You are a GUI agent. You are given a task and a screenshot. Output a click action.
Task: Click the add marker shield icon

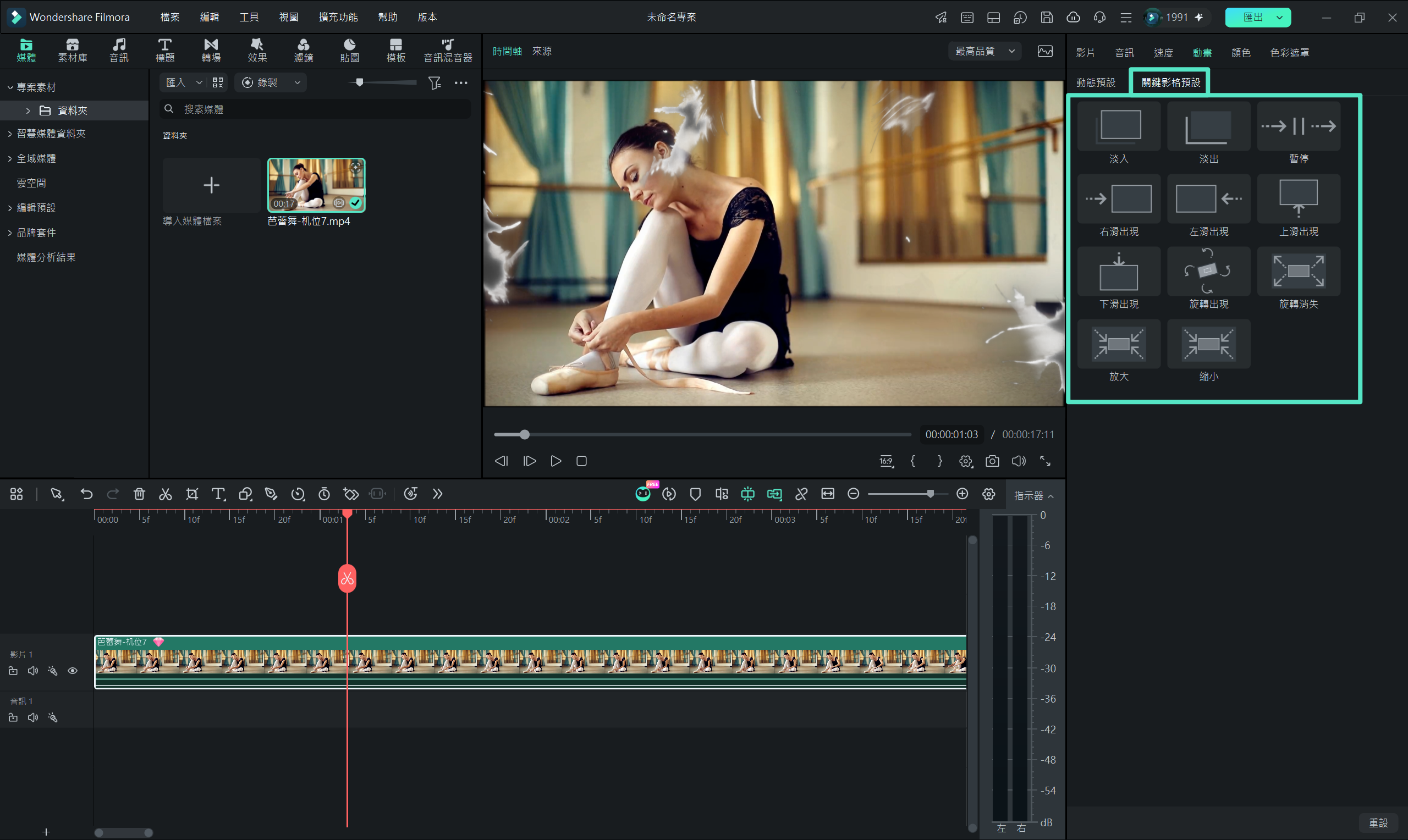(x=695, y=494)
